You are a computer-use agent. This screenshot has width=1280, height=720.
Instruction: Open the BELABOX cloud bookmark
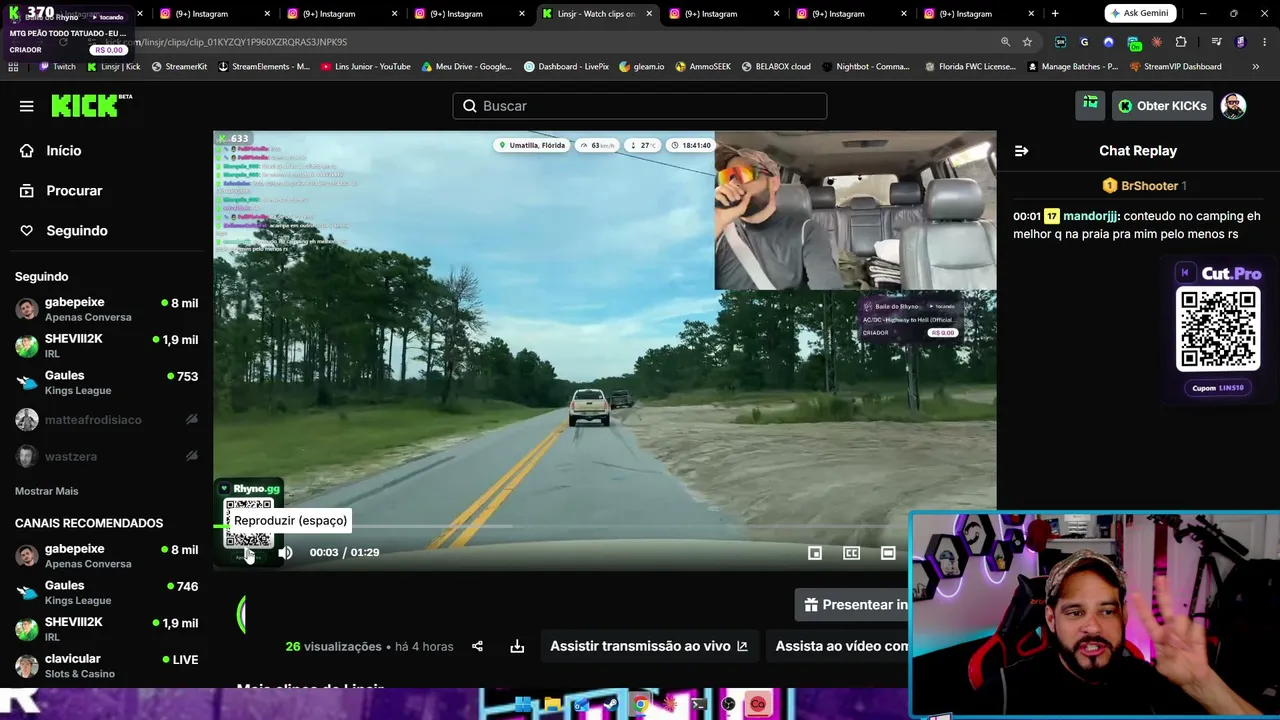776,67
